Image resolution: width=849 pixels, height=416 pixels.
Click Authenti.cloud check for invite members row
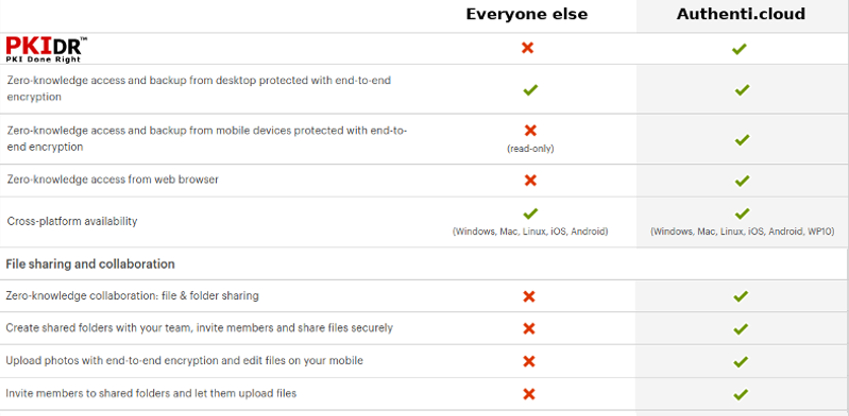point(740,394)
